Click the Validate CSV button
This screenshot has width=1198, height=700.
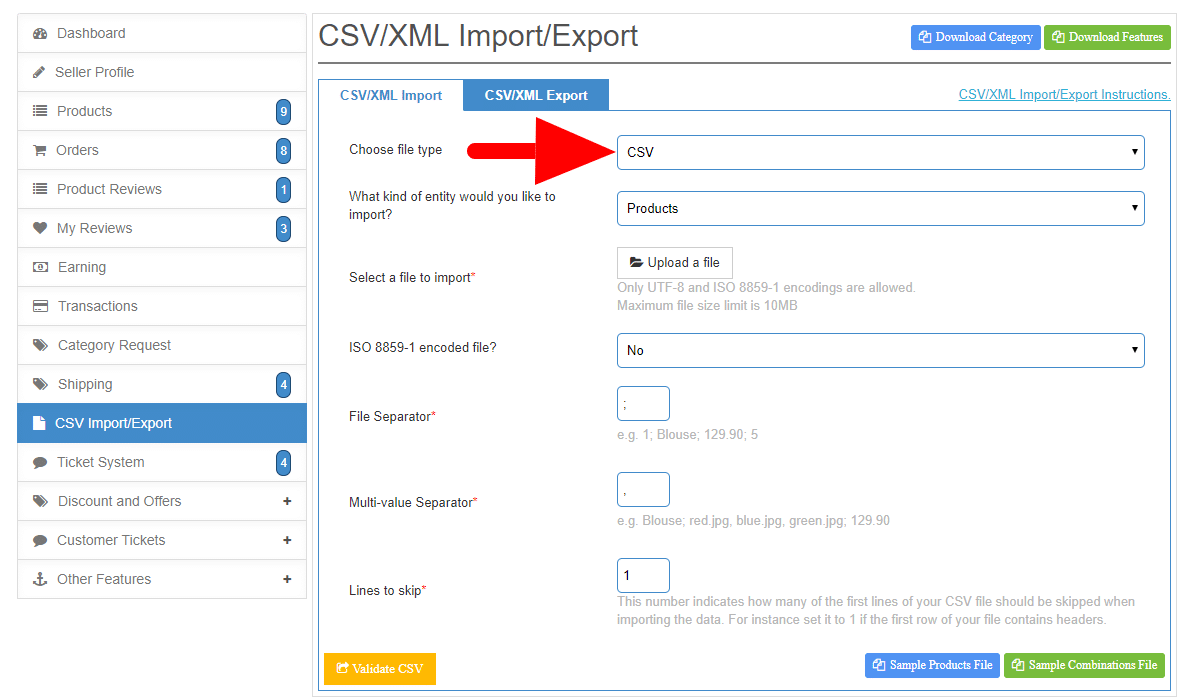tap(380, 669)
